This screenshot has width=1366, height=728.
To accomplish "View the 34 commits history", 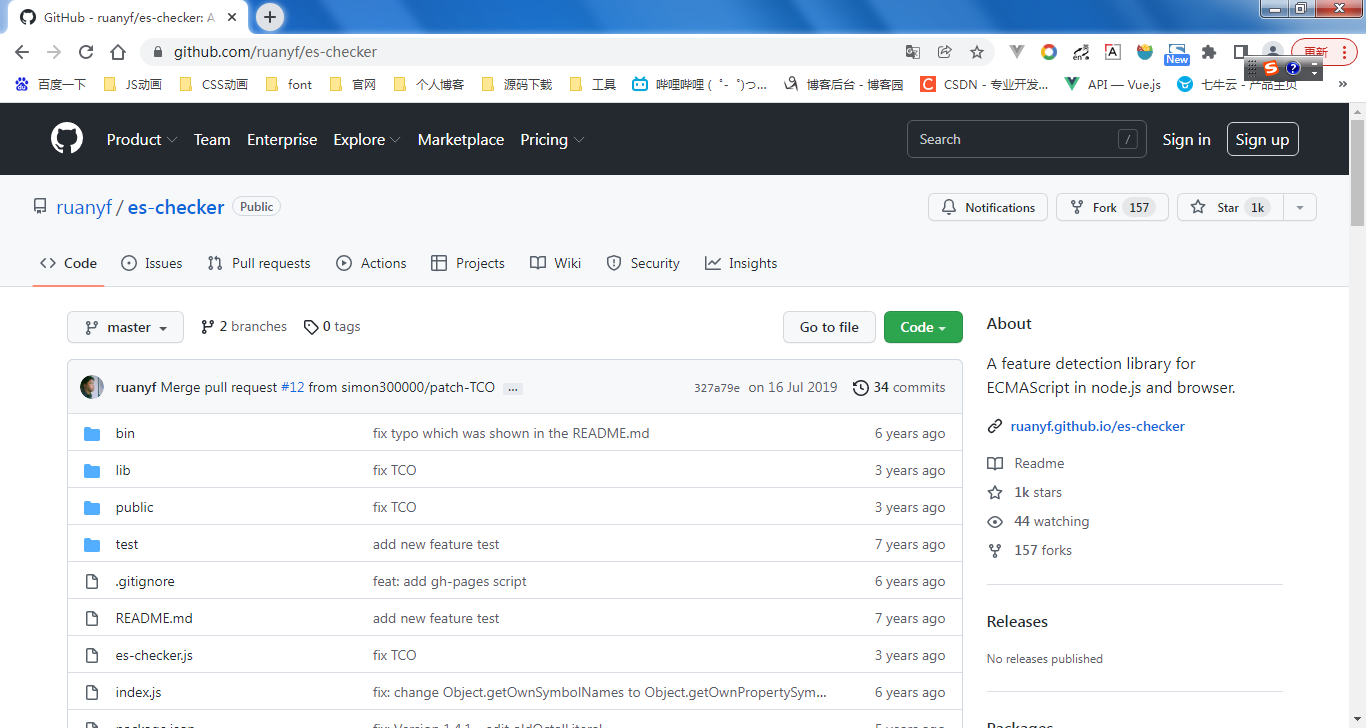I will (x=899, y=387).
